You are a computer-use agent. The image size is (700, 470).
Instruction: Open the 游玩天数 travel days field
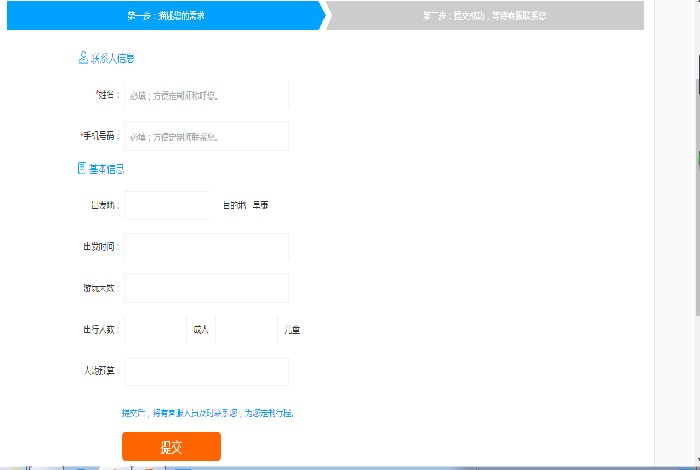pyautogui.click(x=206, y=288)
